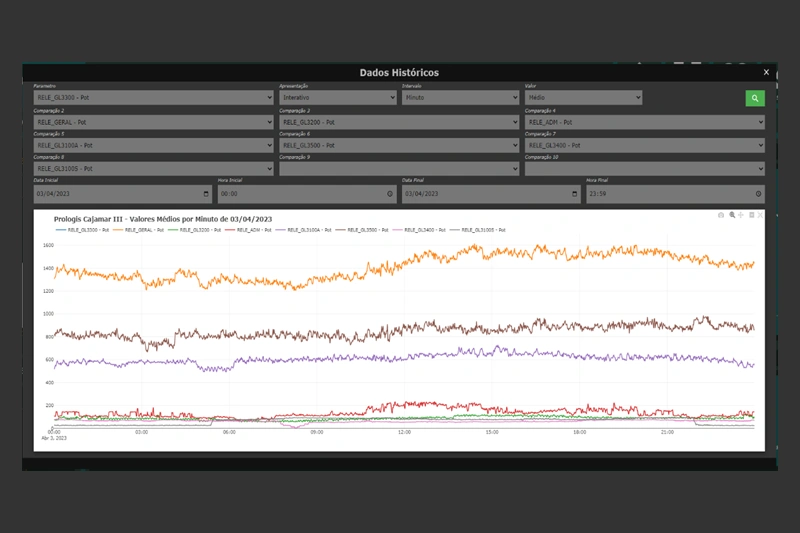Select the magnifier zoom tool on chart

732,215
